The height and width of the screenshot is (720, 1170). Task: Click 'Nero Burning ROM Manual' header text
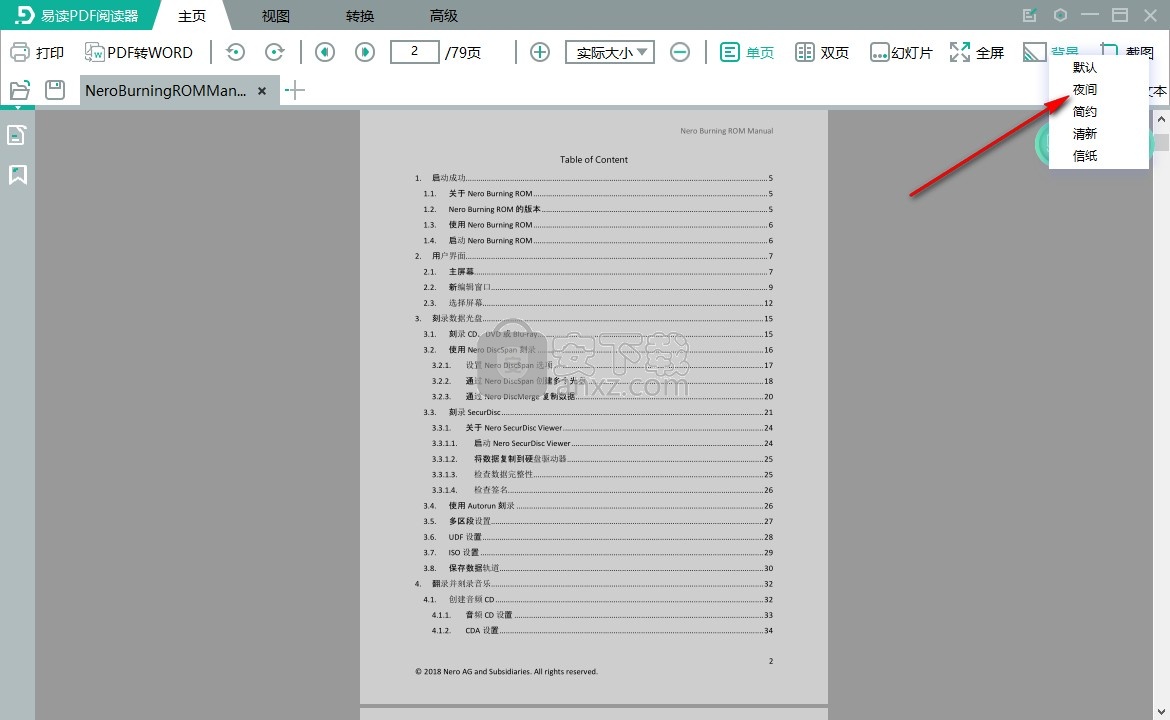(727, 131)
